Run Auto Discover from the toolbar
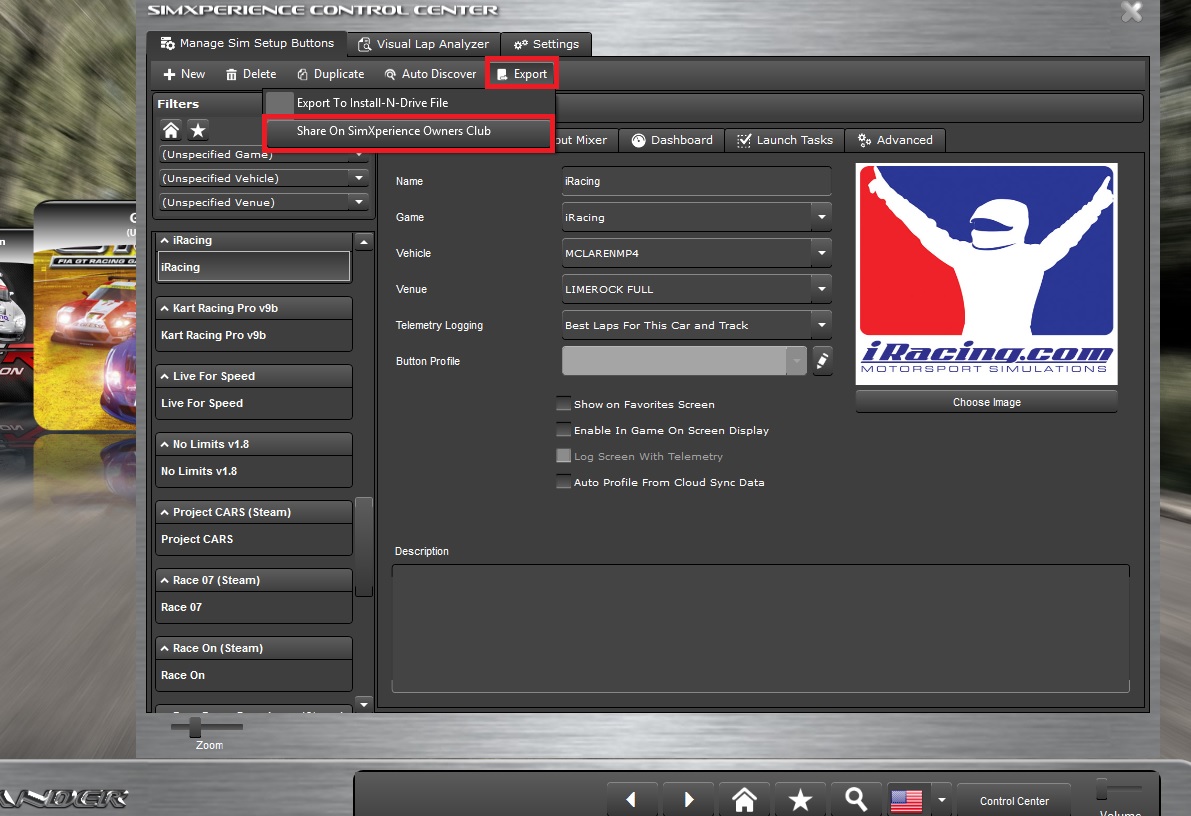The height and width of the screenshot is (816, 1191). (x=430, y=74)
